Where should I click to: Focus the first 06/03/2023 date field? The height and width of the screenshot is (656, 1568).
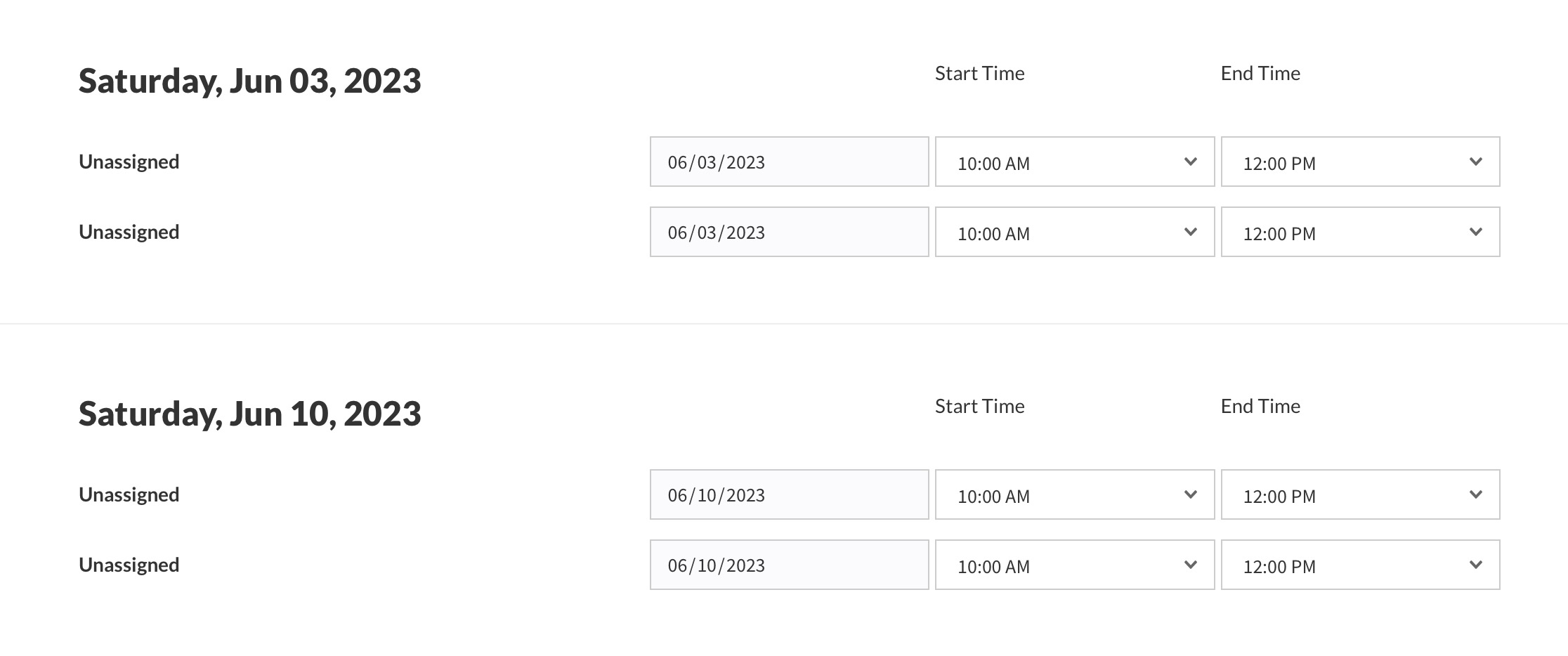789,162
